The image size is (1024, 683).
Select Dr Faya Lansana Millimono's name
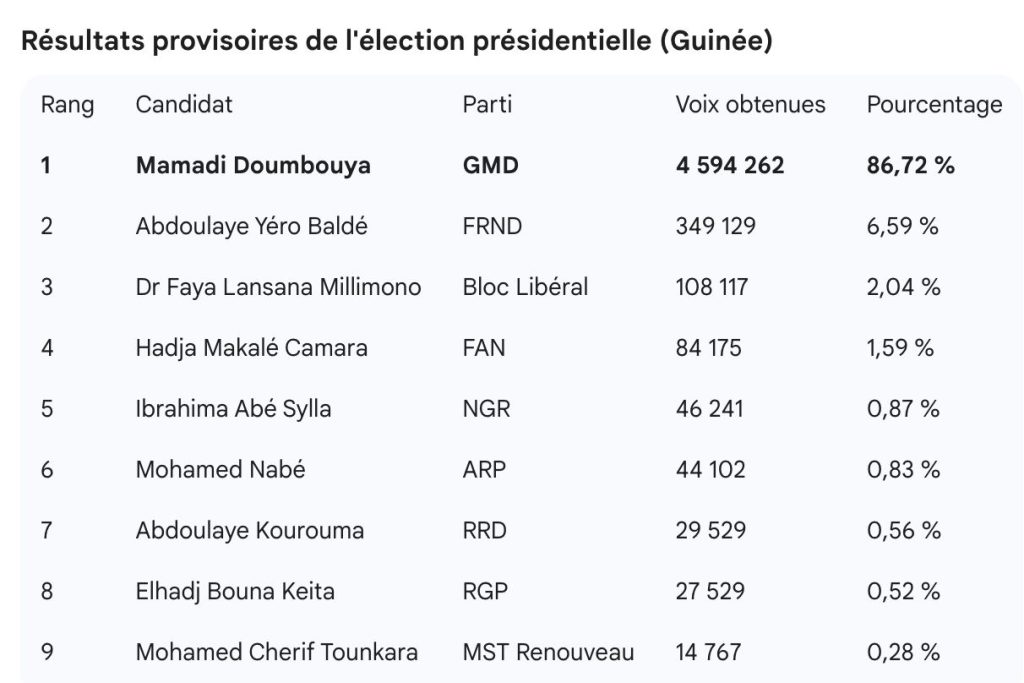coord(278,288)
